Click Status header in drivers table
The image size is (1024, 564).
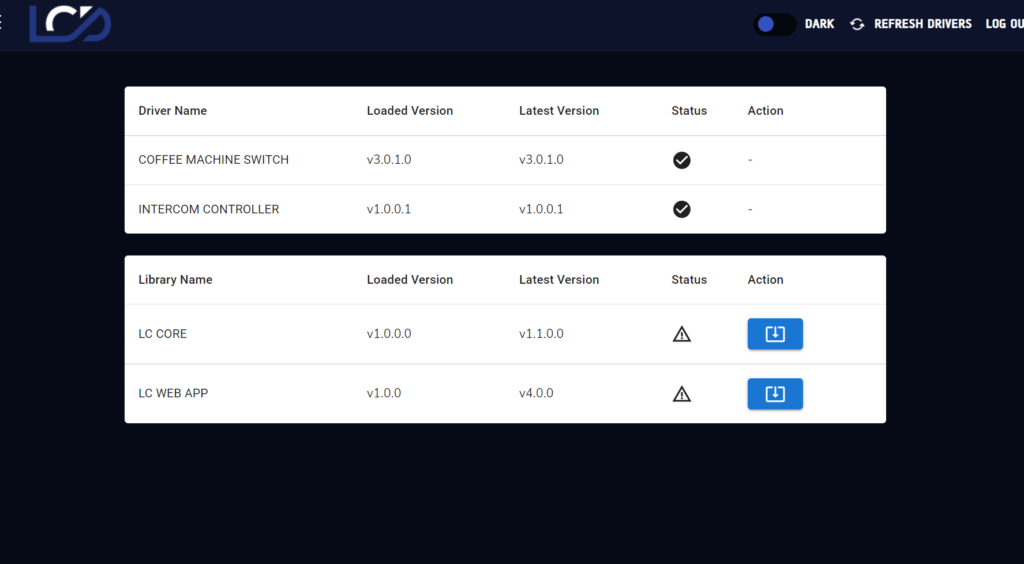click(x=689, y=111)
